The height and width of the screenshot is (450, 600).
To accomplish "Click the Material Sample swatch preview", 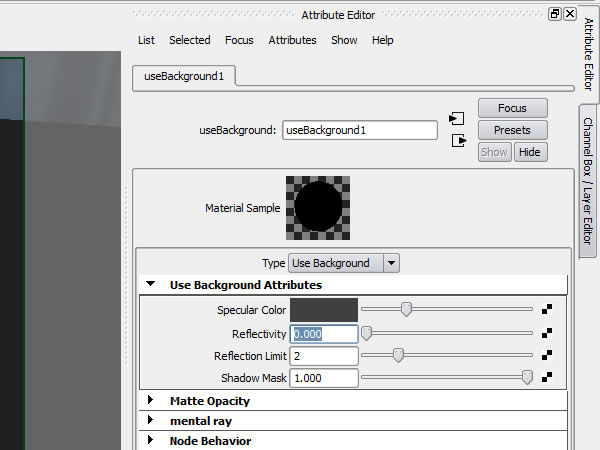I will [x=318, y=208].
